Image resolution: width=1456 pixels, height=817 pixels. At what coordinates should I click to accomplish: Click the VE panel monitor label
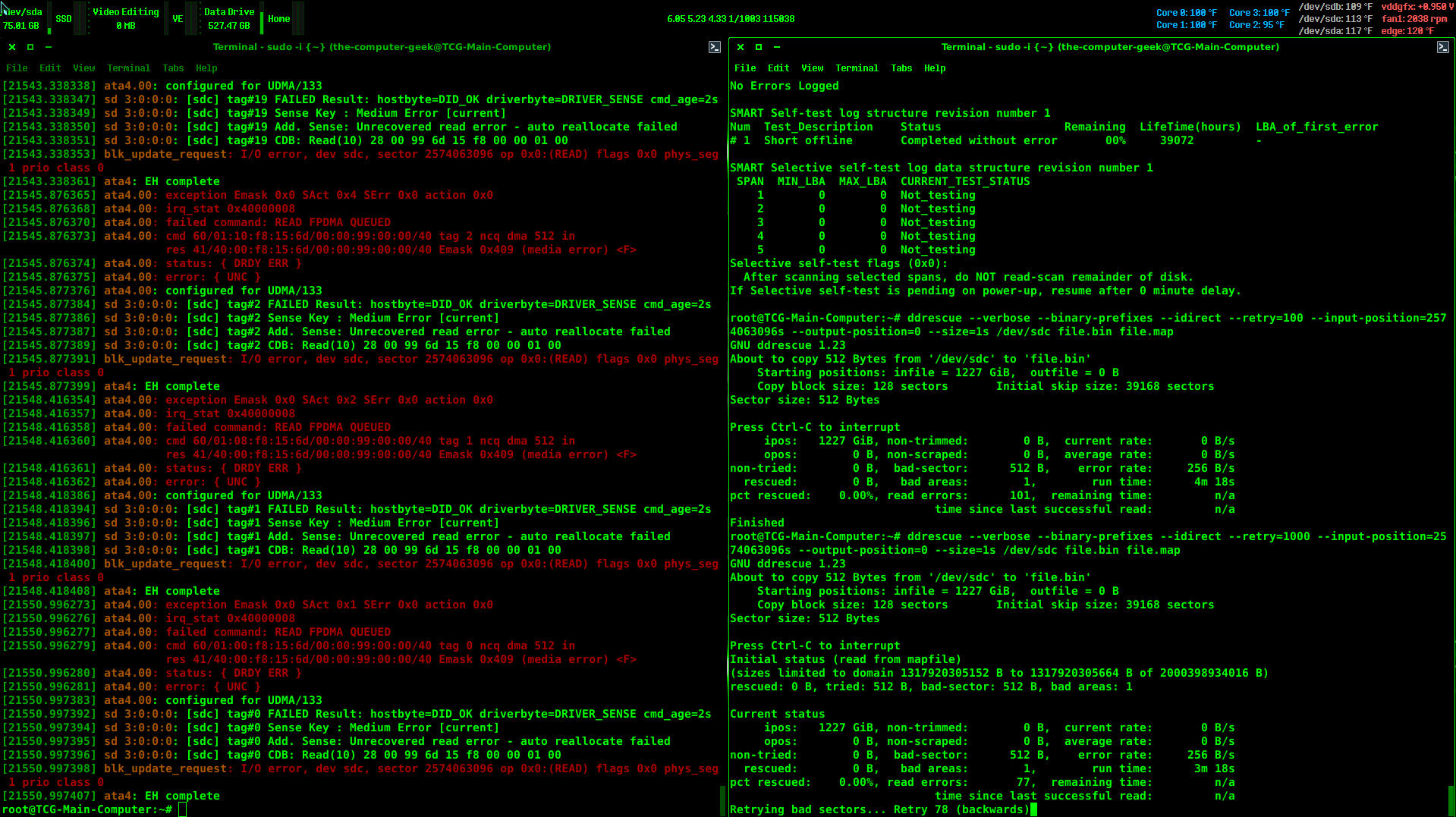tap(178, 19)
